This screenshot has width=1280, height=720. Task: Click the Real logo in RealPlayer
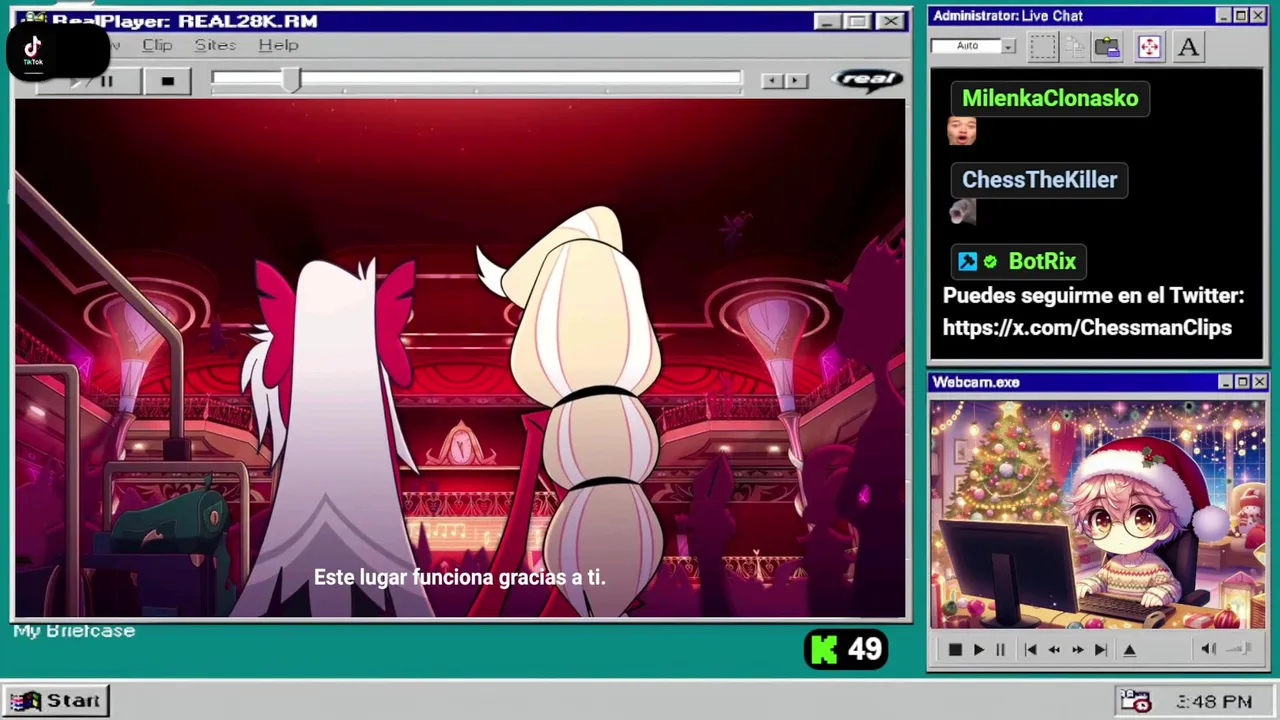[x=867, y=80]
